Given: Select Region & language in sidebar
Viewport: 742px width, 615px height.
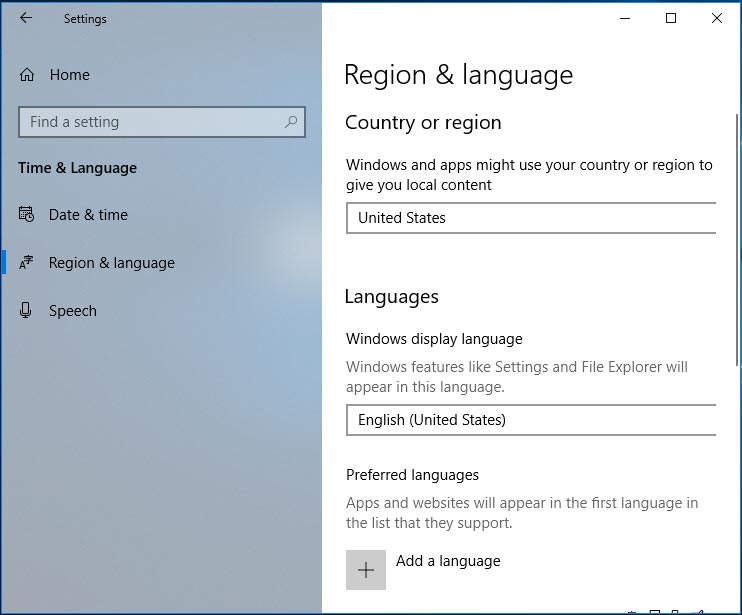Looking at the screenshot, I should [x=112, y=263].
